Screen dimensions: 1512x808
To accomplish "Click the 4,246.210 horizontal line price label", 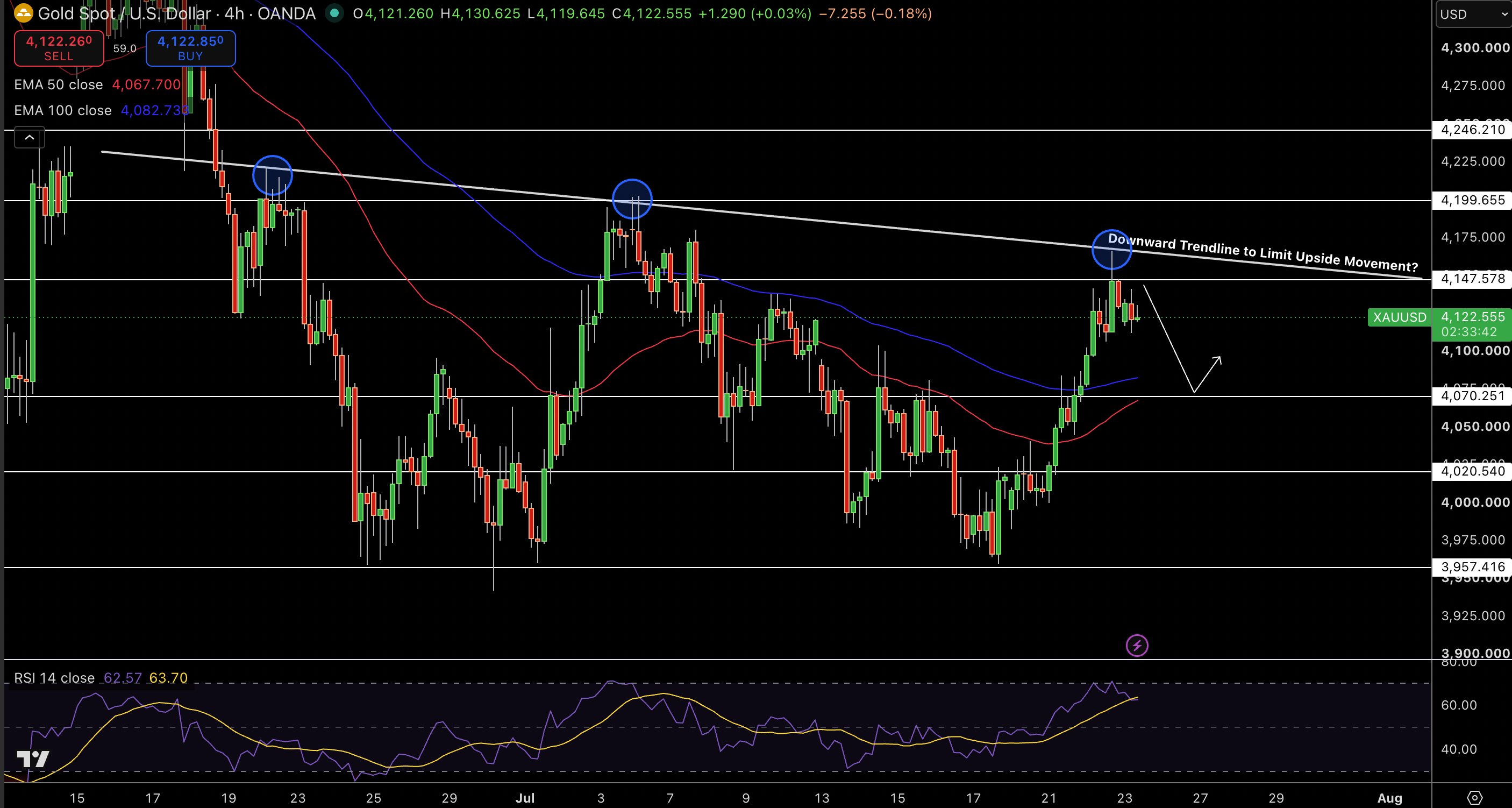I will [x=1472, y=129].
